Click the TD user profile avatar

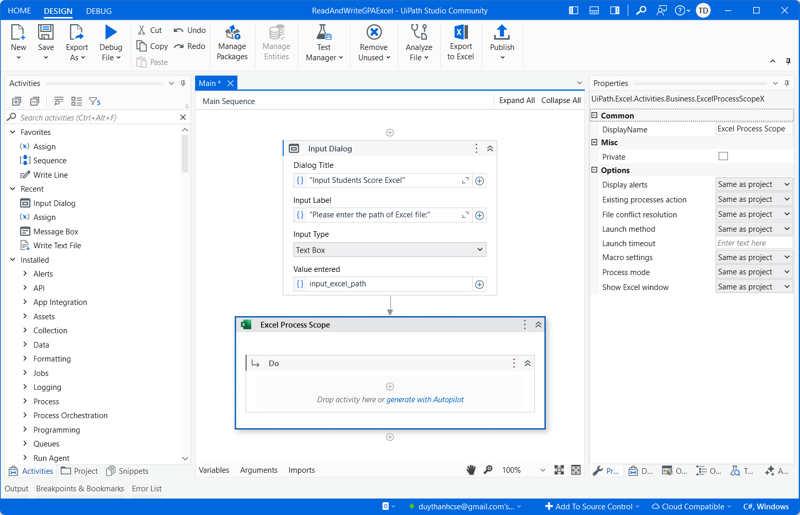(703, 10)
